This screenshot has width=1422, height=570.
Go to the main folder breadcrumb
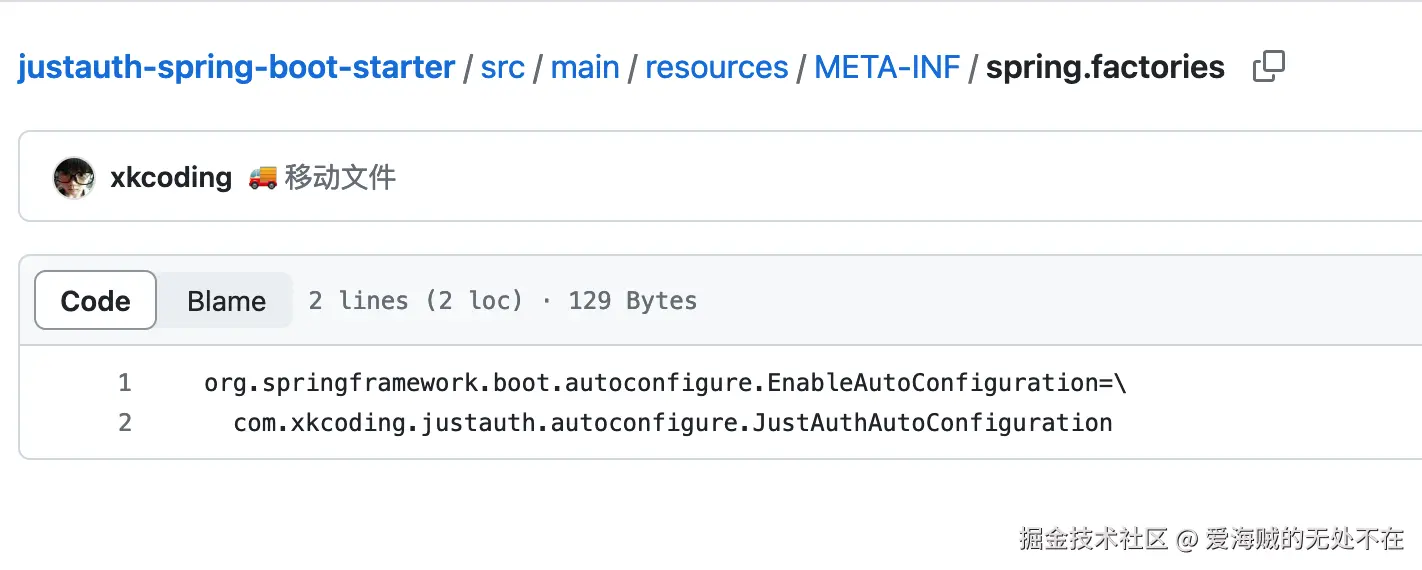585,68
